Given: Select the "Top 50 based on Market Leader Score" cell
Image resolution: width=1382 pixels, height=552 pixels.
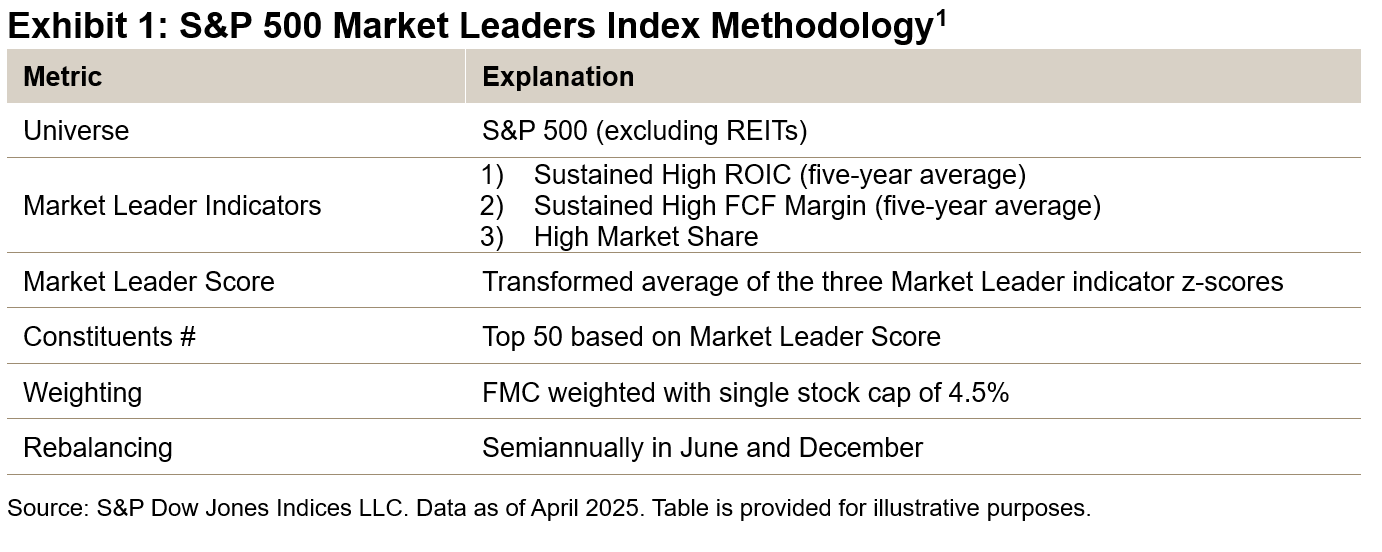Looking at the screenshot, I should pyautogui.click(x=711, y=337).
